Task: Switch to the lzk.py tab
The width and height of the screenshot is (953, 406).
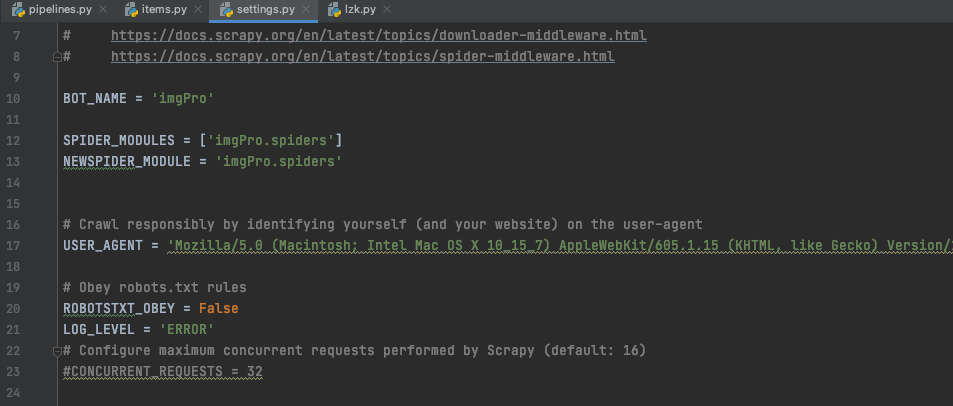Action: pyautogui.click(x=359, y=10)
